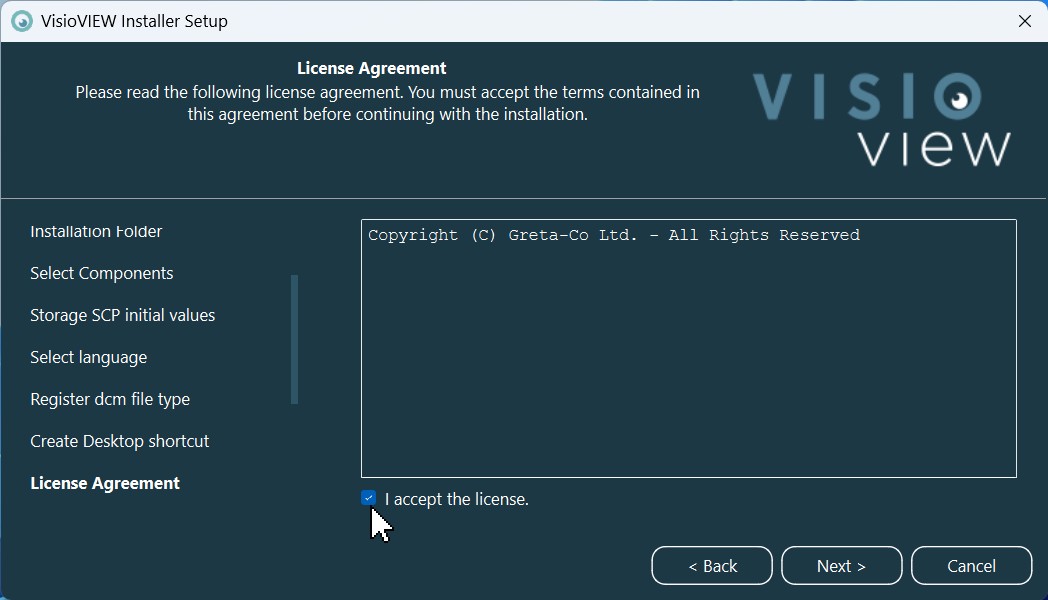This screenshot has height=600, width=1048.
Task: Jump to the Select language step
Action: coord(89,358)
